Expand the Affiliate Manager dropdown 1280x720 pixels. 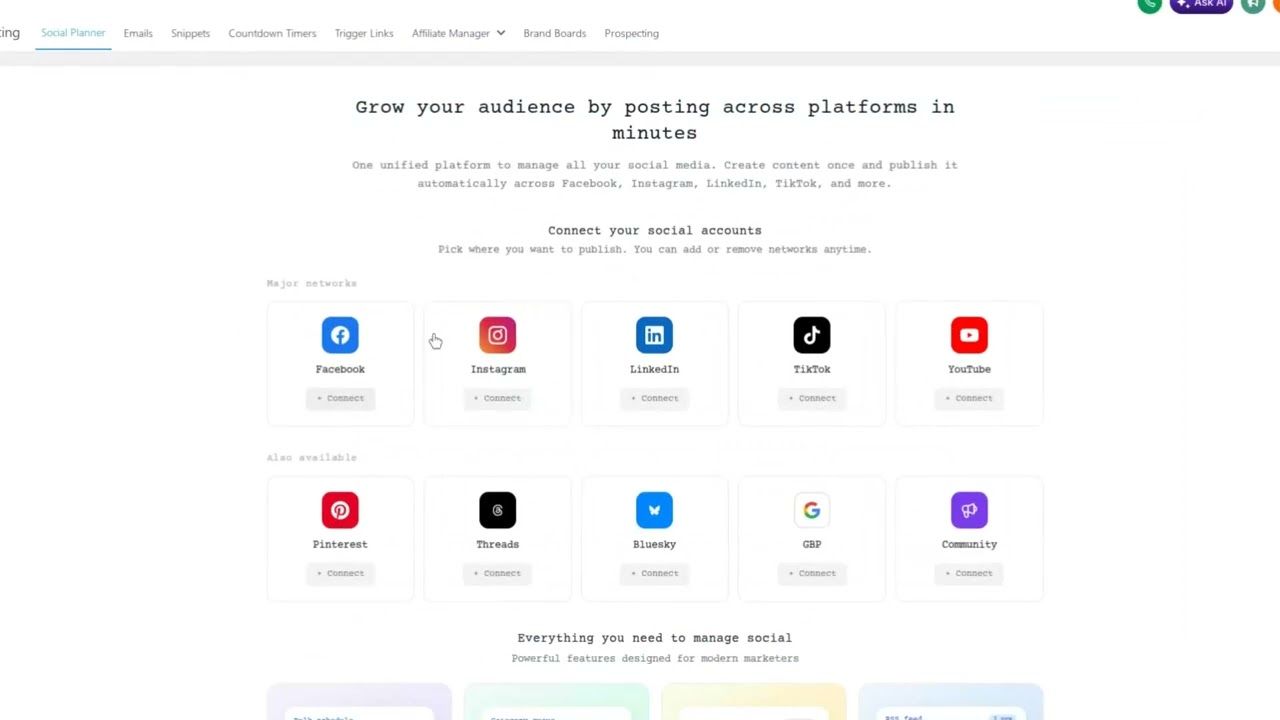pos(458,33)
